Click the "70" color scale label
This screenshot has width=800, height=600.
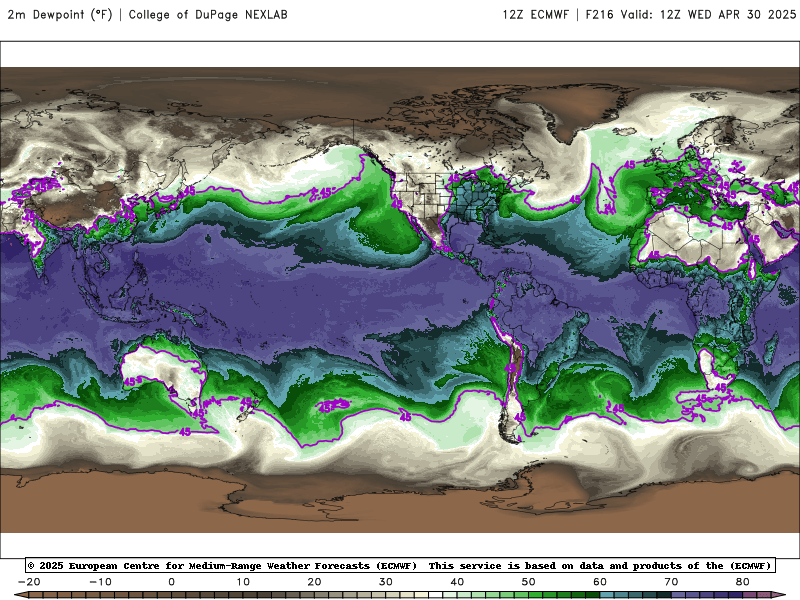pyautogui.click(x=671, y=582)
